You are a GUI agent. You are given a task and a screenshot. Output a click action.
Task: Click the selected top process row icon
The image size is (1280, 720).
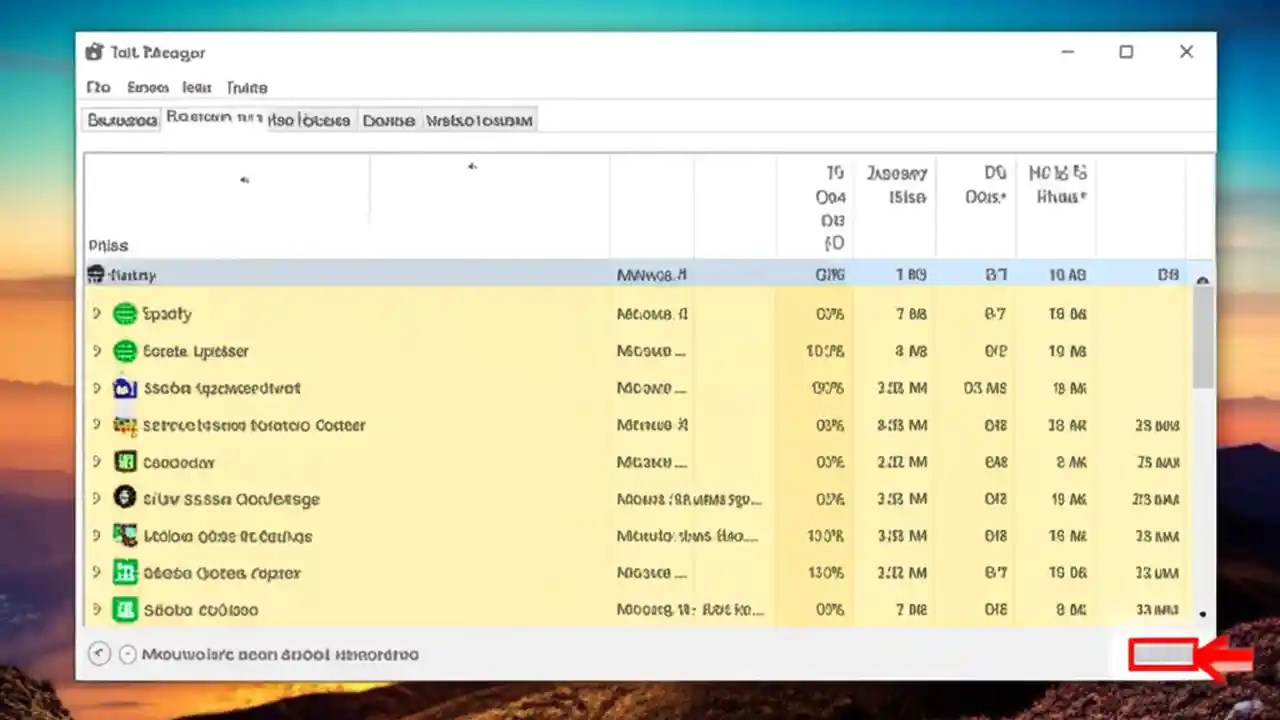click(x=95, y=274)
